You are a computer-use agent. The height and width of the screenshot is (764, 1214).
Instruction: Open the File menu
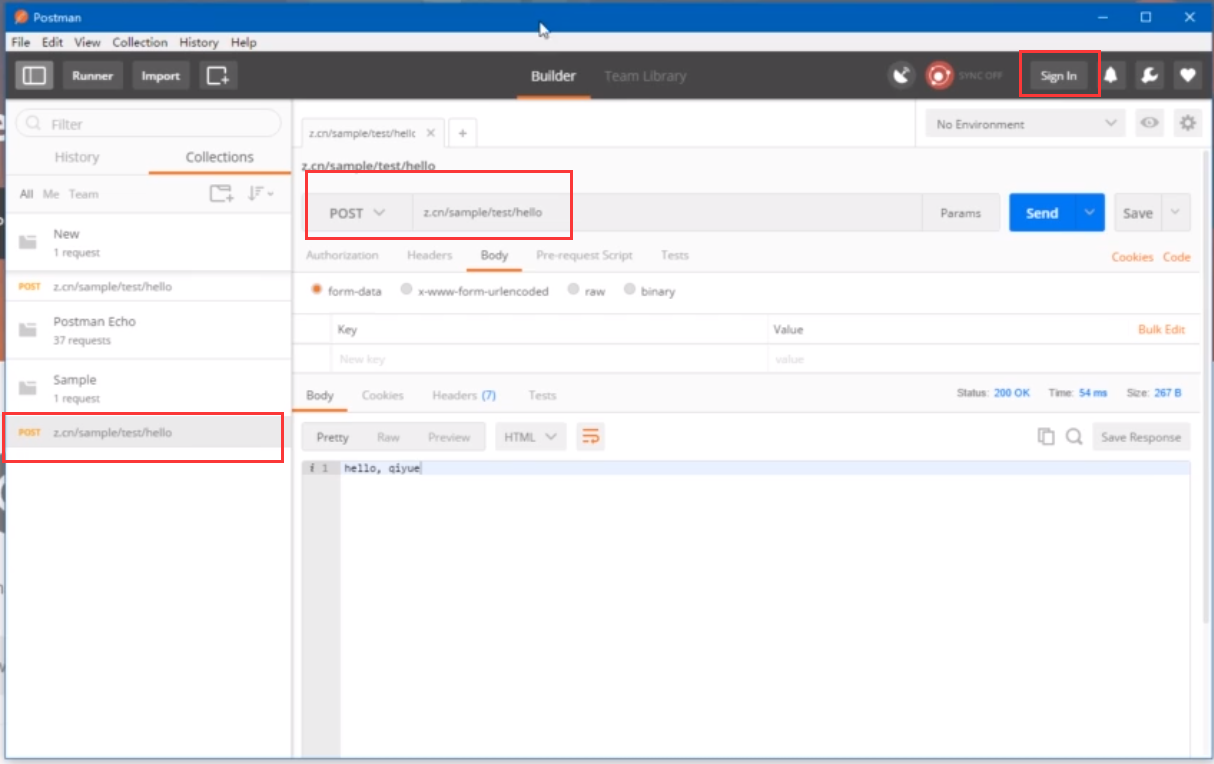[21, 42]
